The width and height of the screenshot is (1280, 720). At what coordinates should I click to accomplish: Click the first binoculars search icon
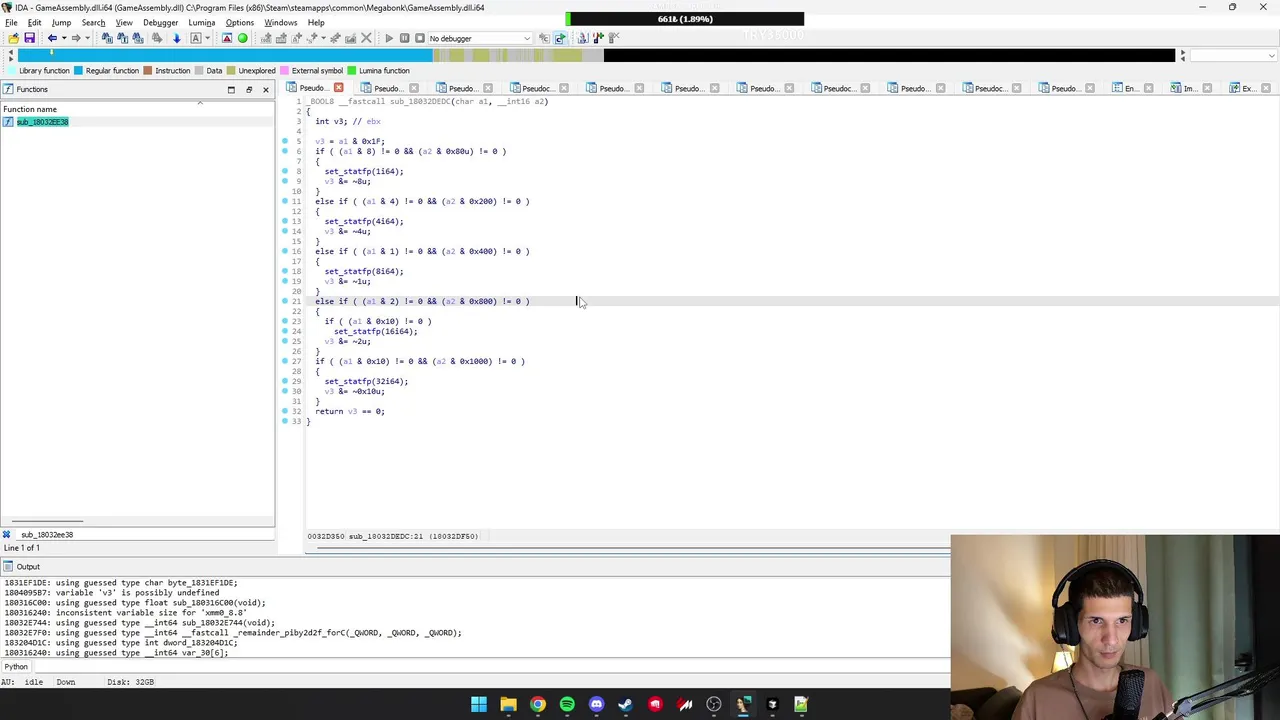pos(107,38)
